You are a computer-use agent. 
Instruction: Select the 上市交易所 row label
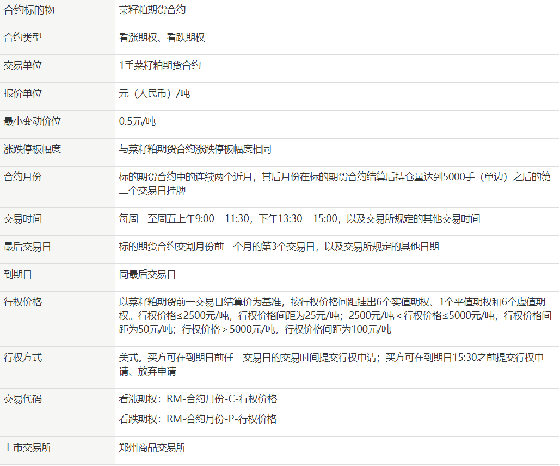tap(28, 447)
